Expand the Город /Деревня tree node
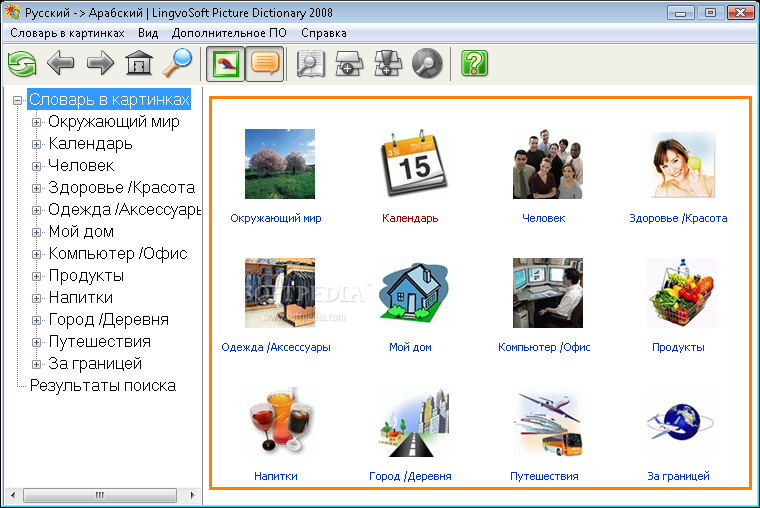760x508 pixels. click(36, 320)
